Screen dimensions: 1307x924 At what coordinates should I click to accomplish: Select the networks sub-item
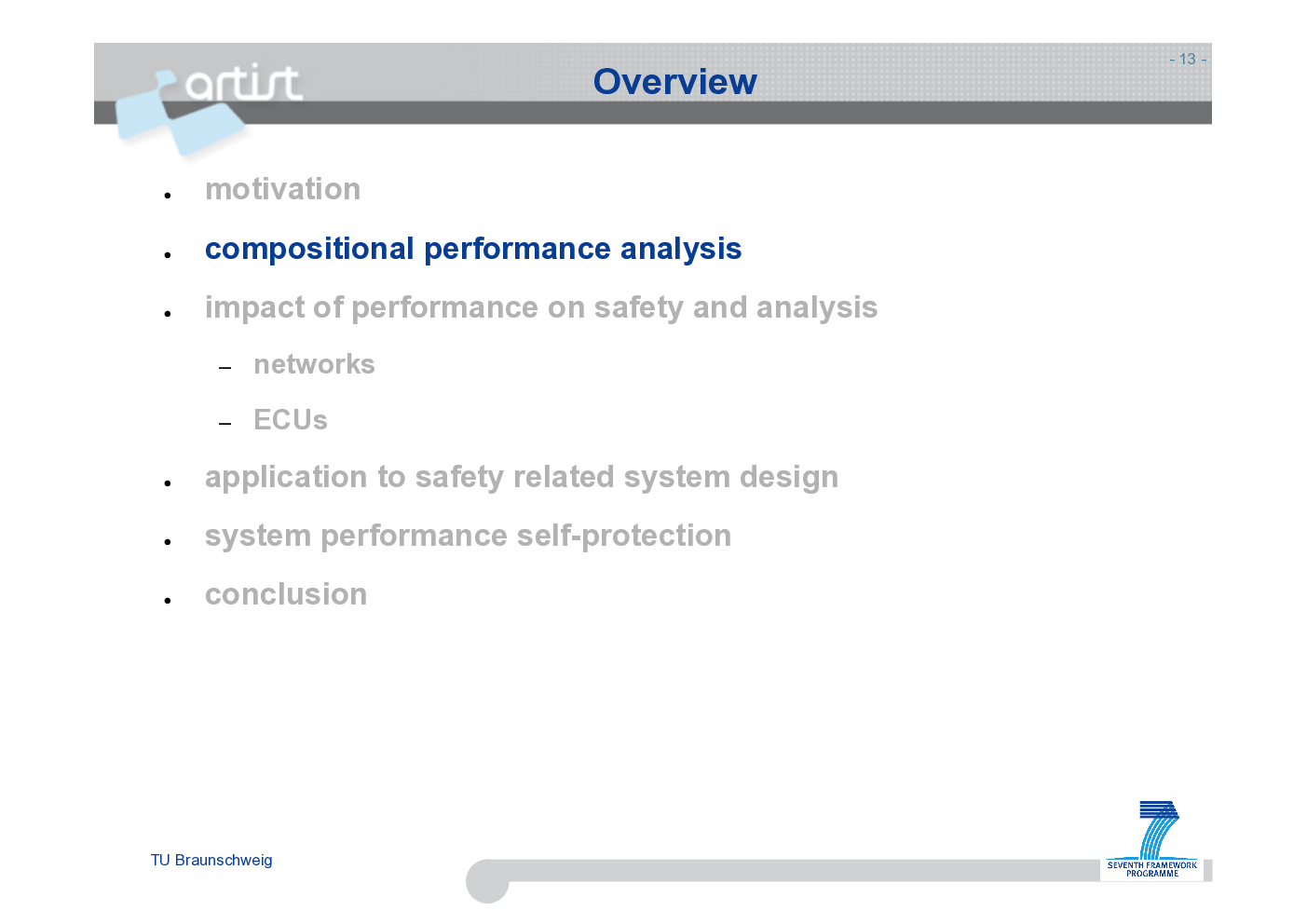click(x=314, y=364)
